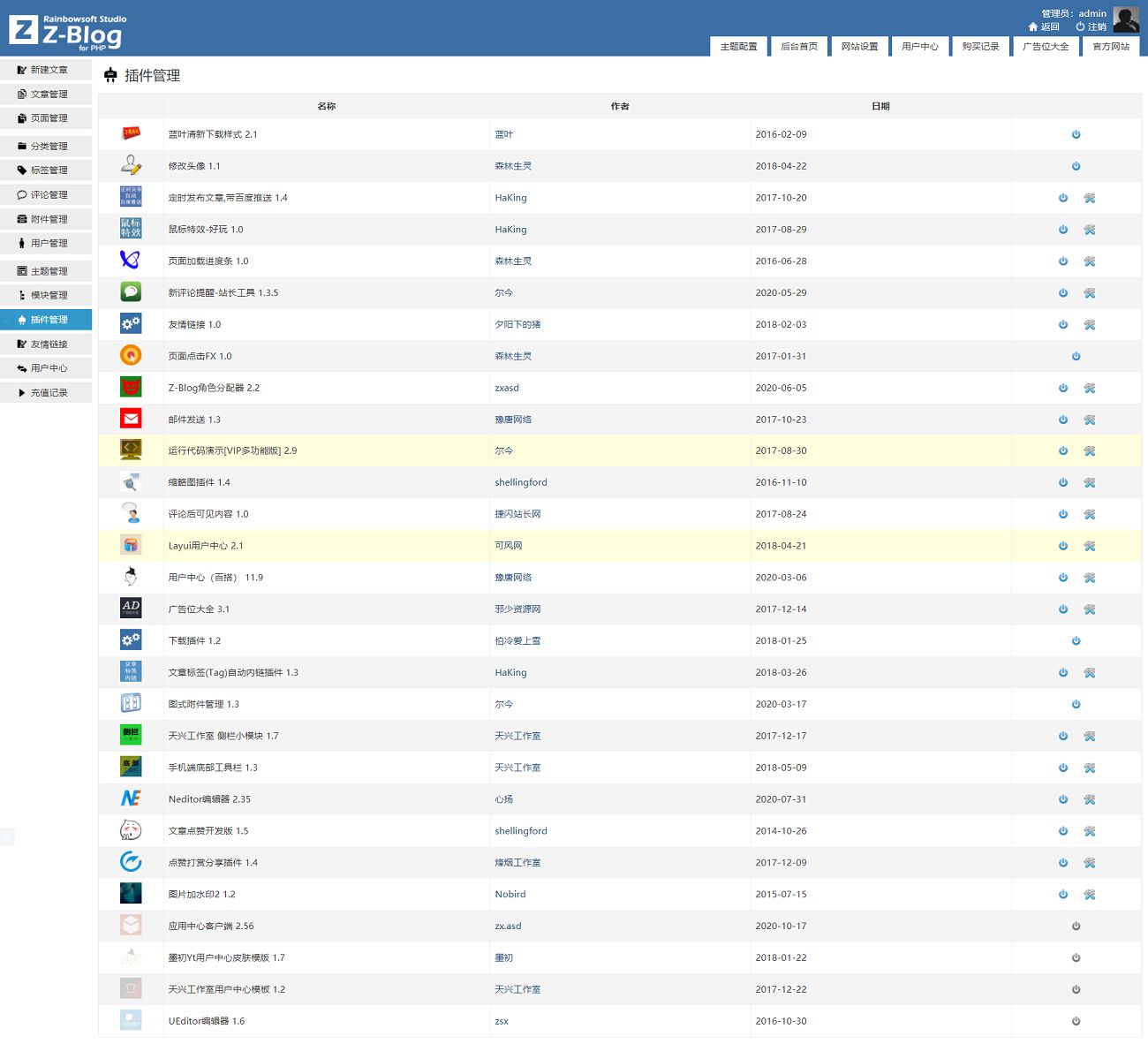
Task: Click the 点赞打赏分享插件 blue icon
Action: (x=131, y=861)
